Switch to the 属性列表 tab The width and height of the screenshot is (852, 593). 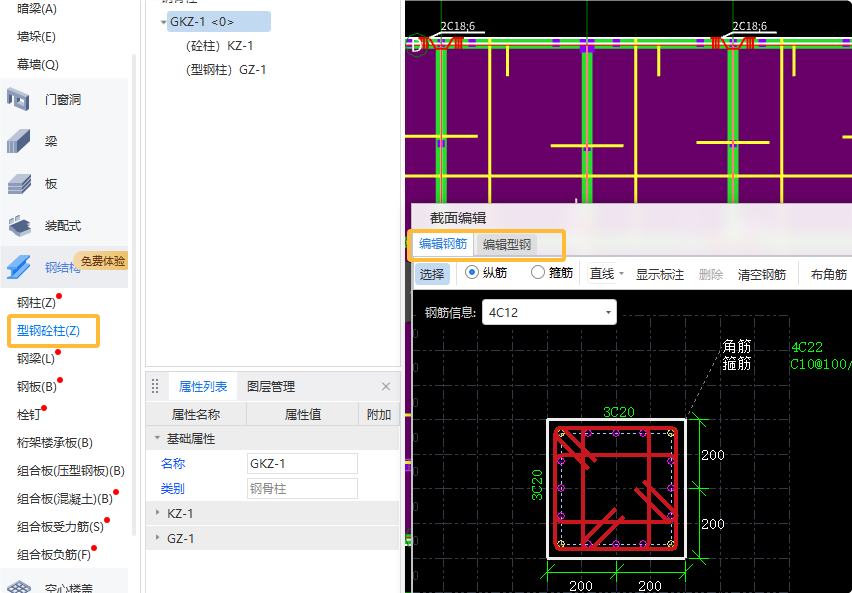(203, 386)
